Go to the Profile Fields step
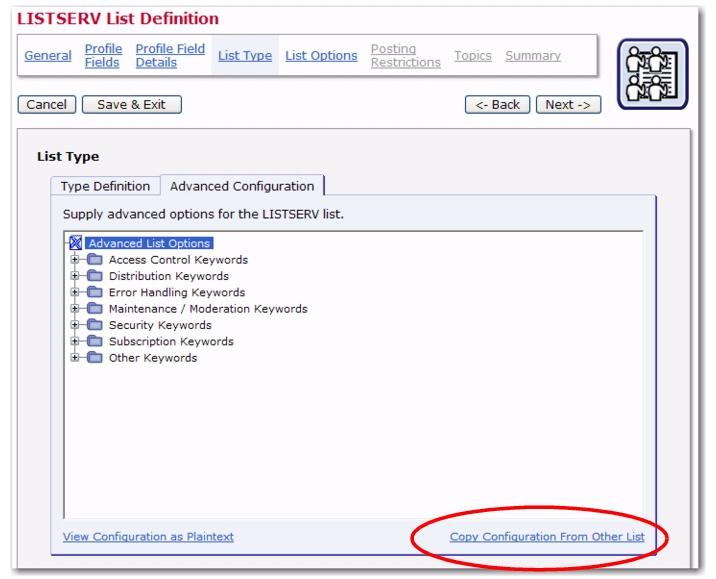This screenshot has height=579, width=716. (104, 56)
